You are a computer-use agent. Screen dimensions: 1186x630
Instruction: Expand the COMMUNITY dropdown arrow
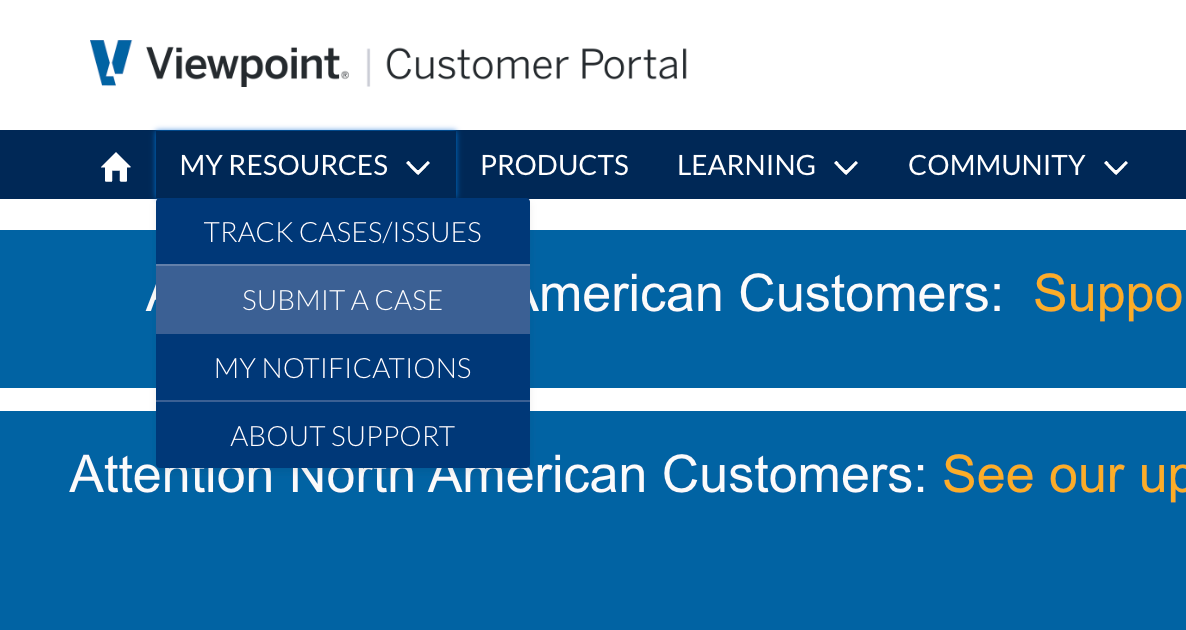click(x=1116, y=167)
